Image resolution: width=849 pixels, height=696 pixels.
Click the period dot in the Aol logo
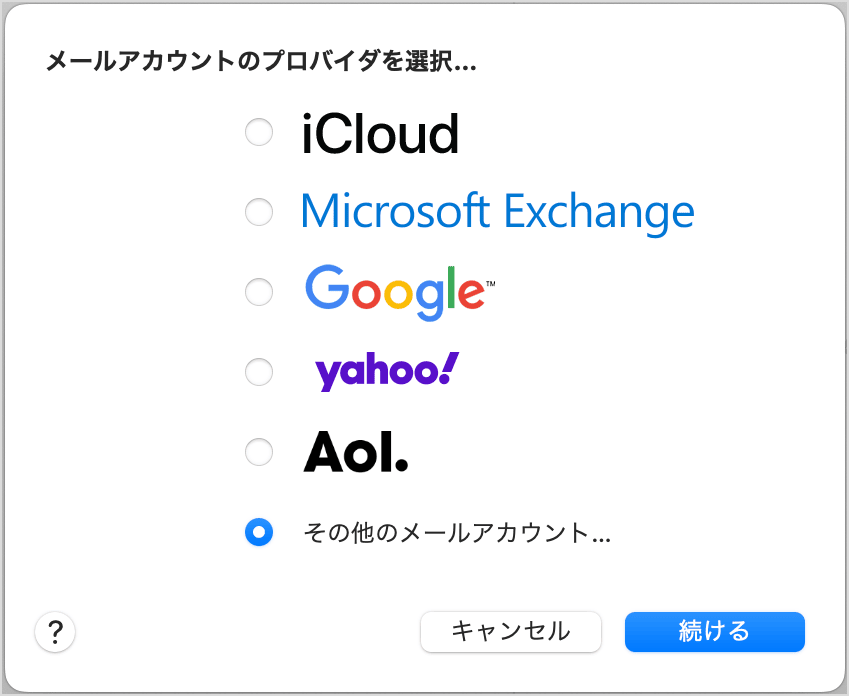pos(402,466)
